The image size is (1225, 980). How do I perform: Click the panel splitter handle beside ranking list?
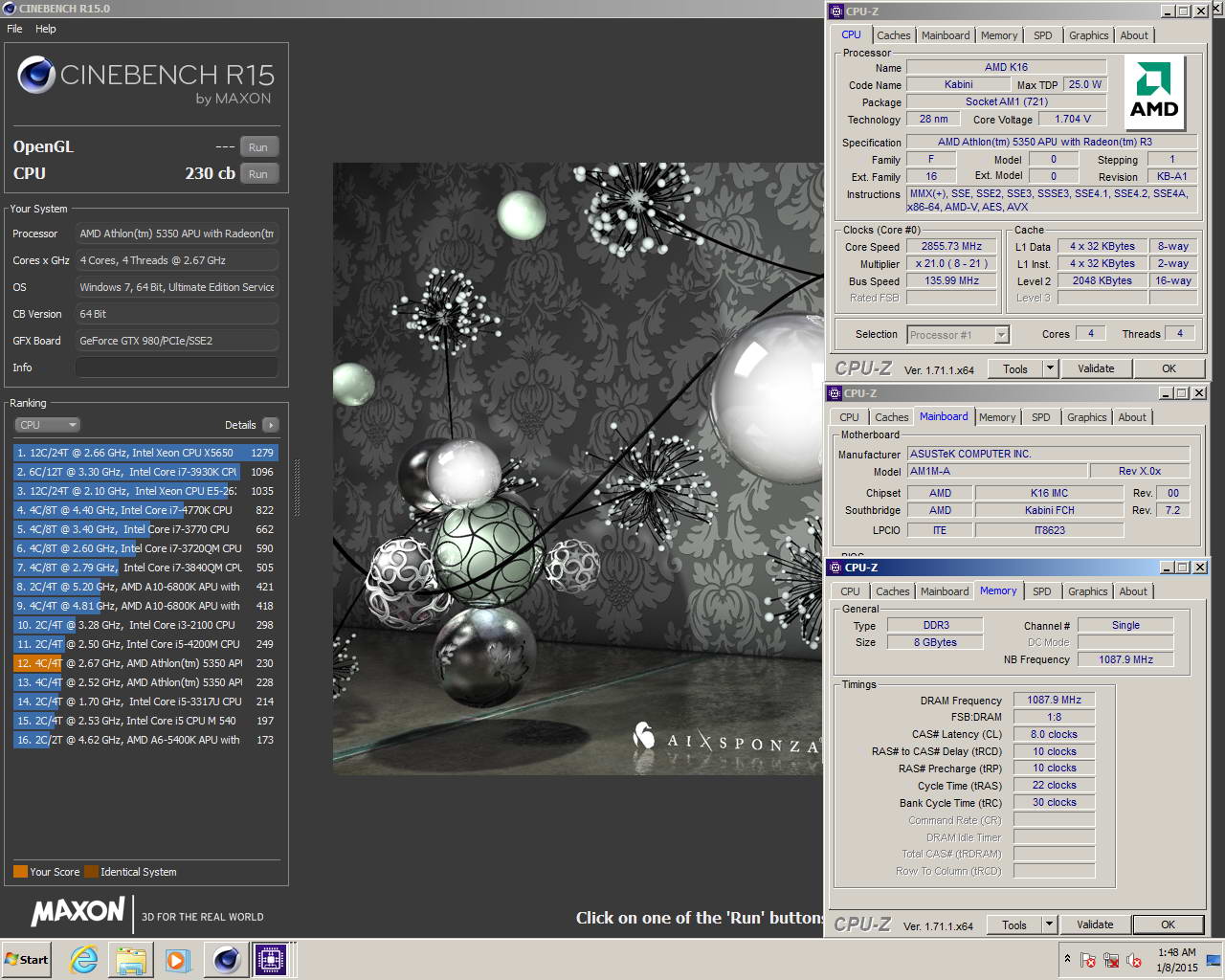[x=297, y=488]
